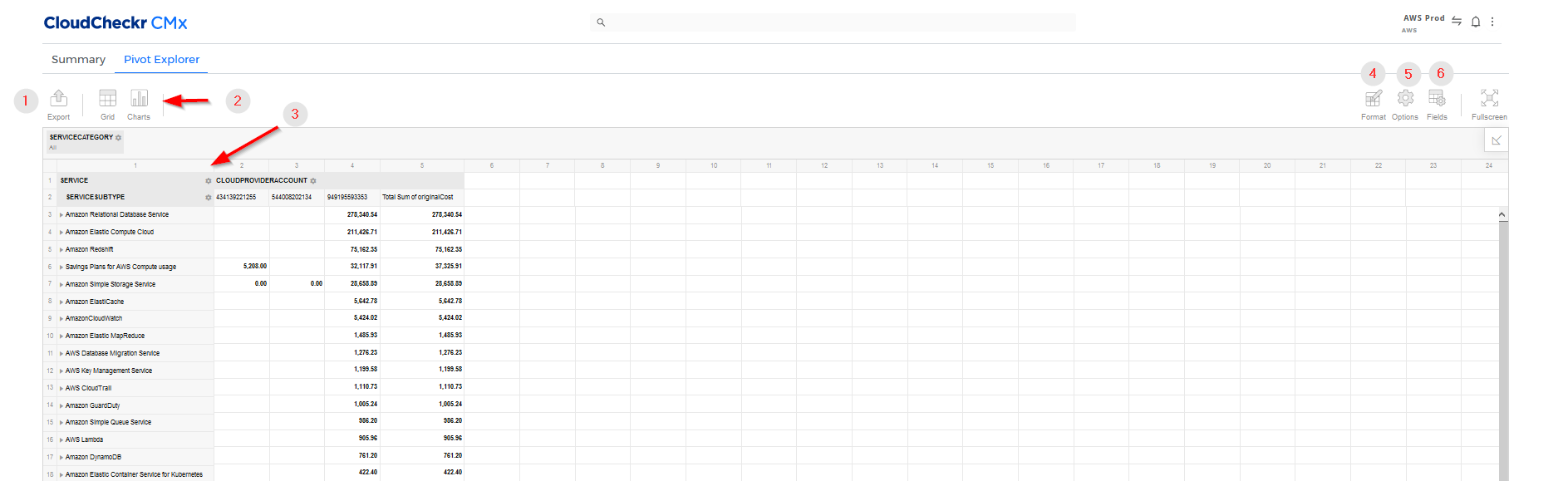Click the switch account arrows icon

[x=1457, y=22]
